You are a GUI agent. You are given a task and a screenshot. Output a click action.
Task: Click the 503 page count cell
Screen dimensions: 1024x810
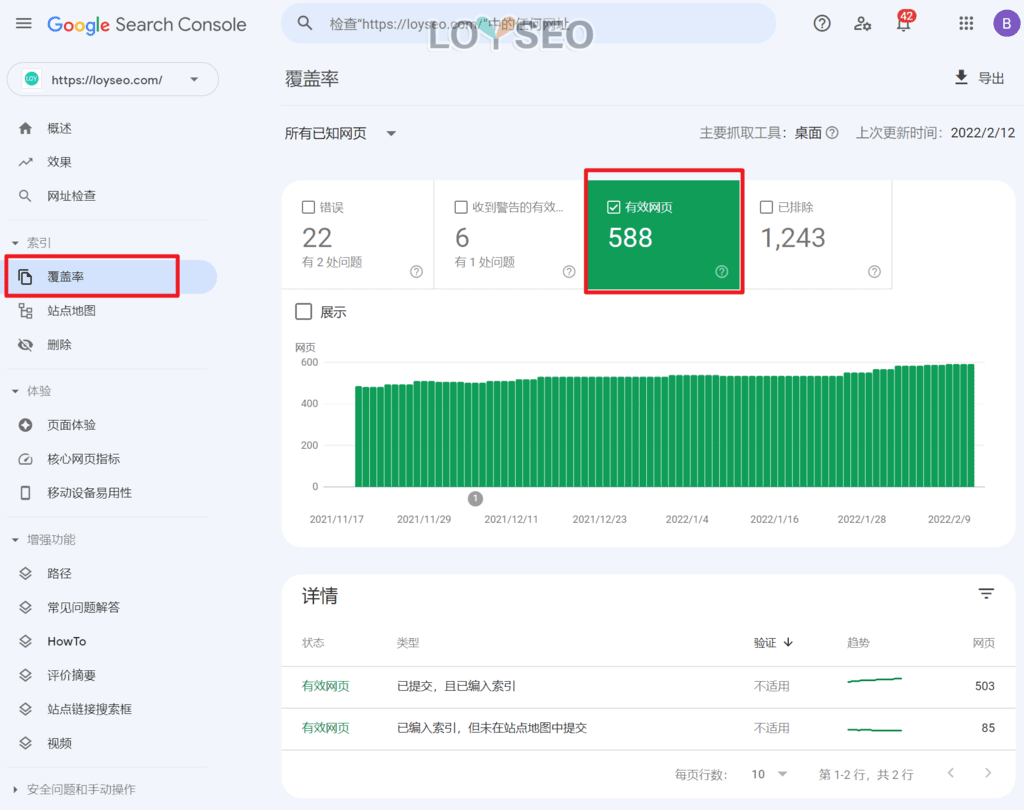[x=985, y=686]
